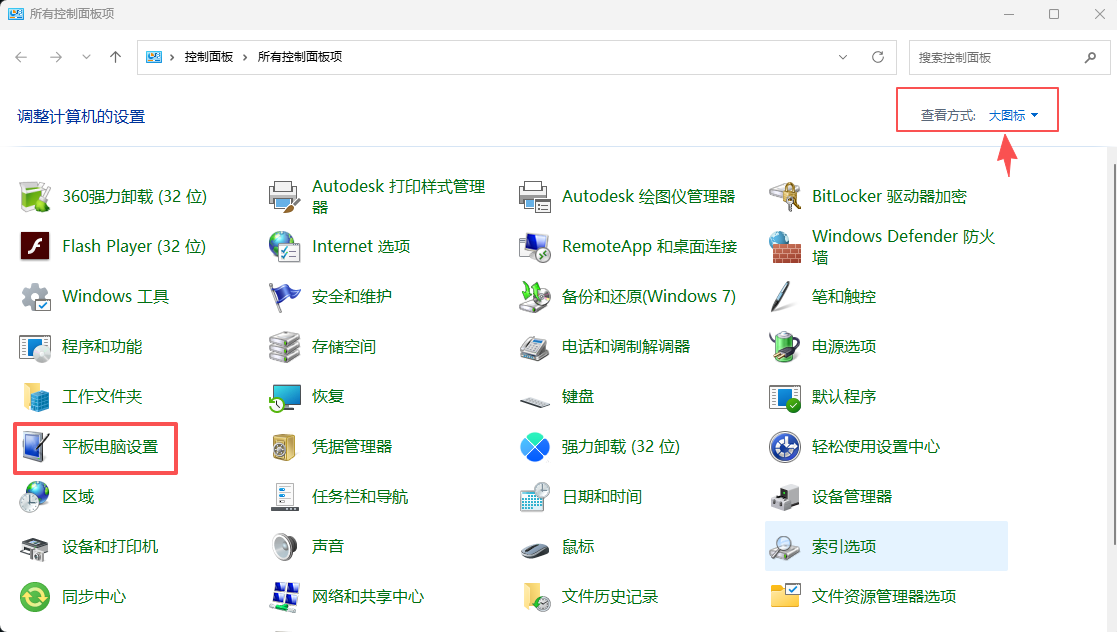1117x632 pixels.
Task: Open the 凭据管理器 safe icon
Action: pyautogui.click(x=285, y=447)
